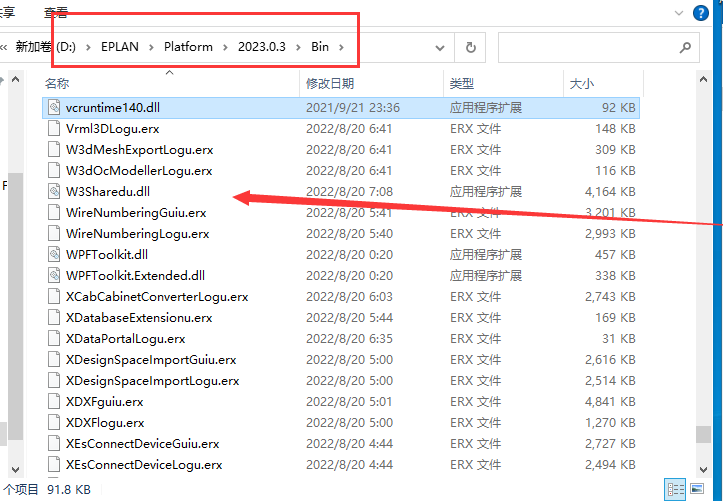Select the XDXFguiu.erx file icon
The image size is (723, 501).
coord(54,401)
